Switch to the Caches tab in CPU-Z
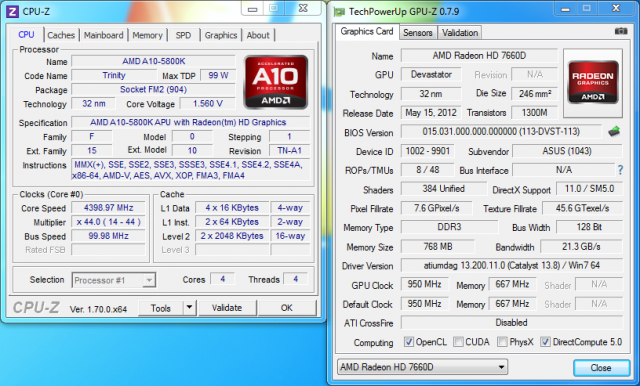The image size is (640, 386). [61, 35]
